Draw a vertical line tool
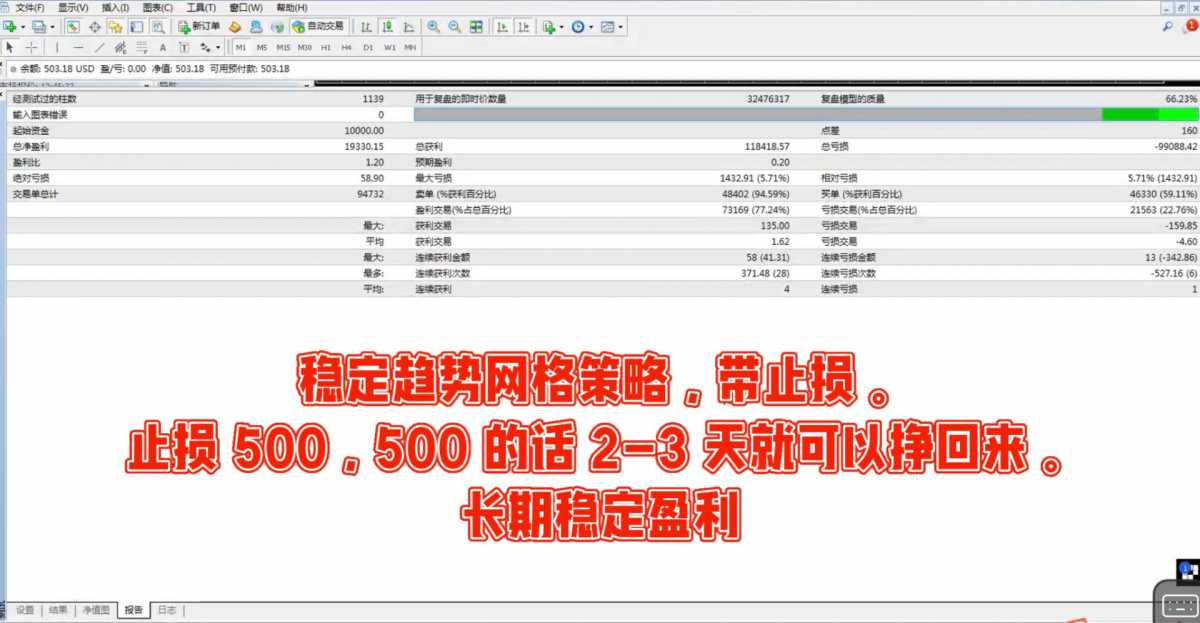The width and height of the screenshot is (1200, 623). click(57, 47)
